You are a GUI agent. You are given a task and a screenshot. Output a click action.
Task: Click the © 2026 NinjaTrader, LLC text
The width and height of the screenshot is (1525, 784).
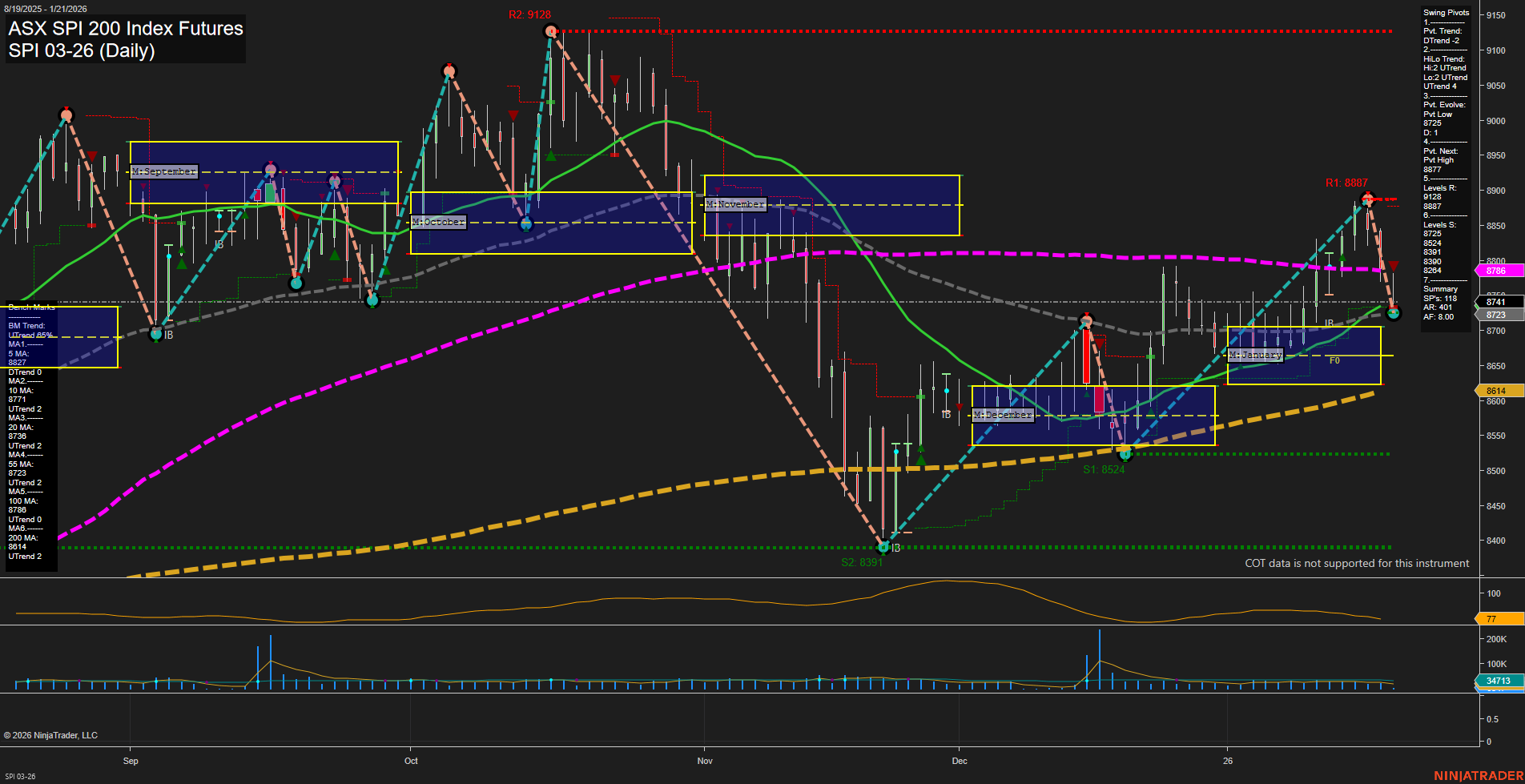point(51,735)
